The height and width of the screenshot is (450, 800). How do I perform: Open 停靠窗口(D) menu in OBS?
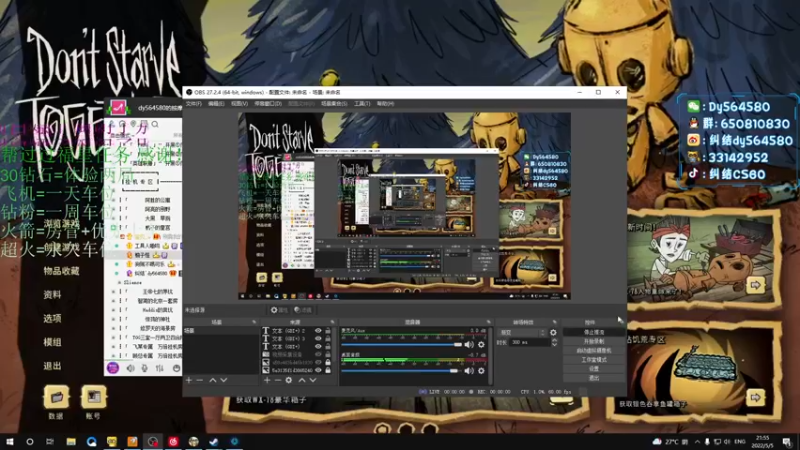(268, 104)
